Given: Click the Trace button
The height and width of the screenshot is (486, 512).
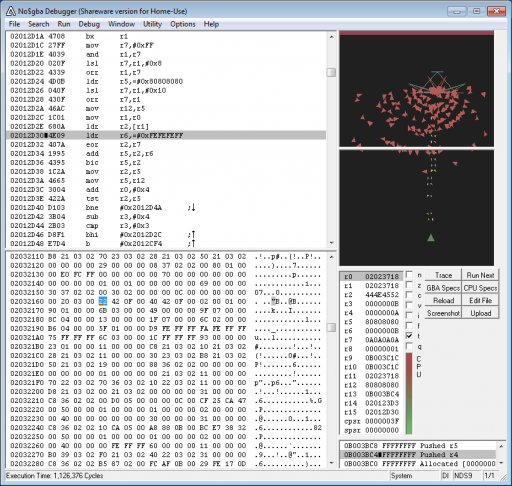Looking at the screenshot, I should coord(443,275).
